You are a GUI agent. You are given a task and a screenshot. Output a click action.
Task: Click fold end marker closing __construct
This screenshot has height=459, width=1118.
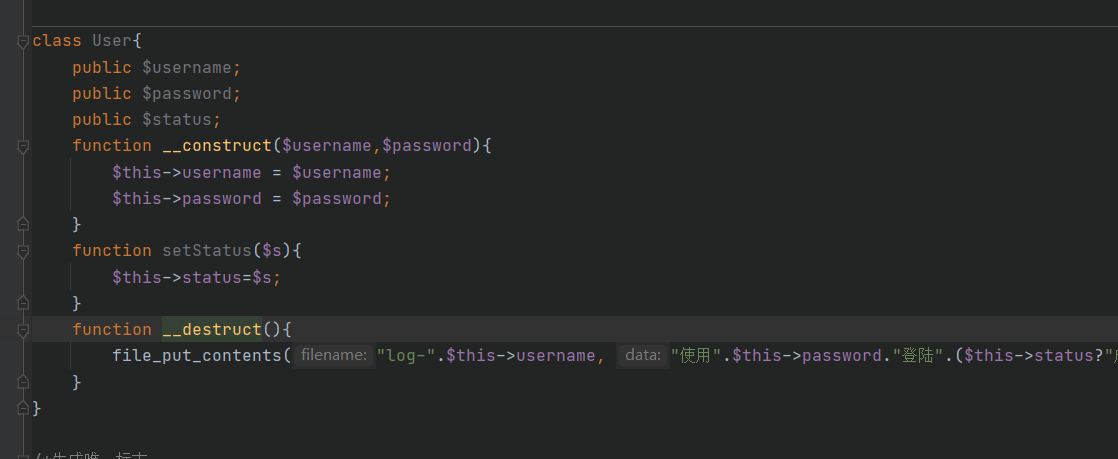(x=23, y=225)
